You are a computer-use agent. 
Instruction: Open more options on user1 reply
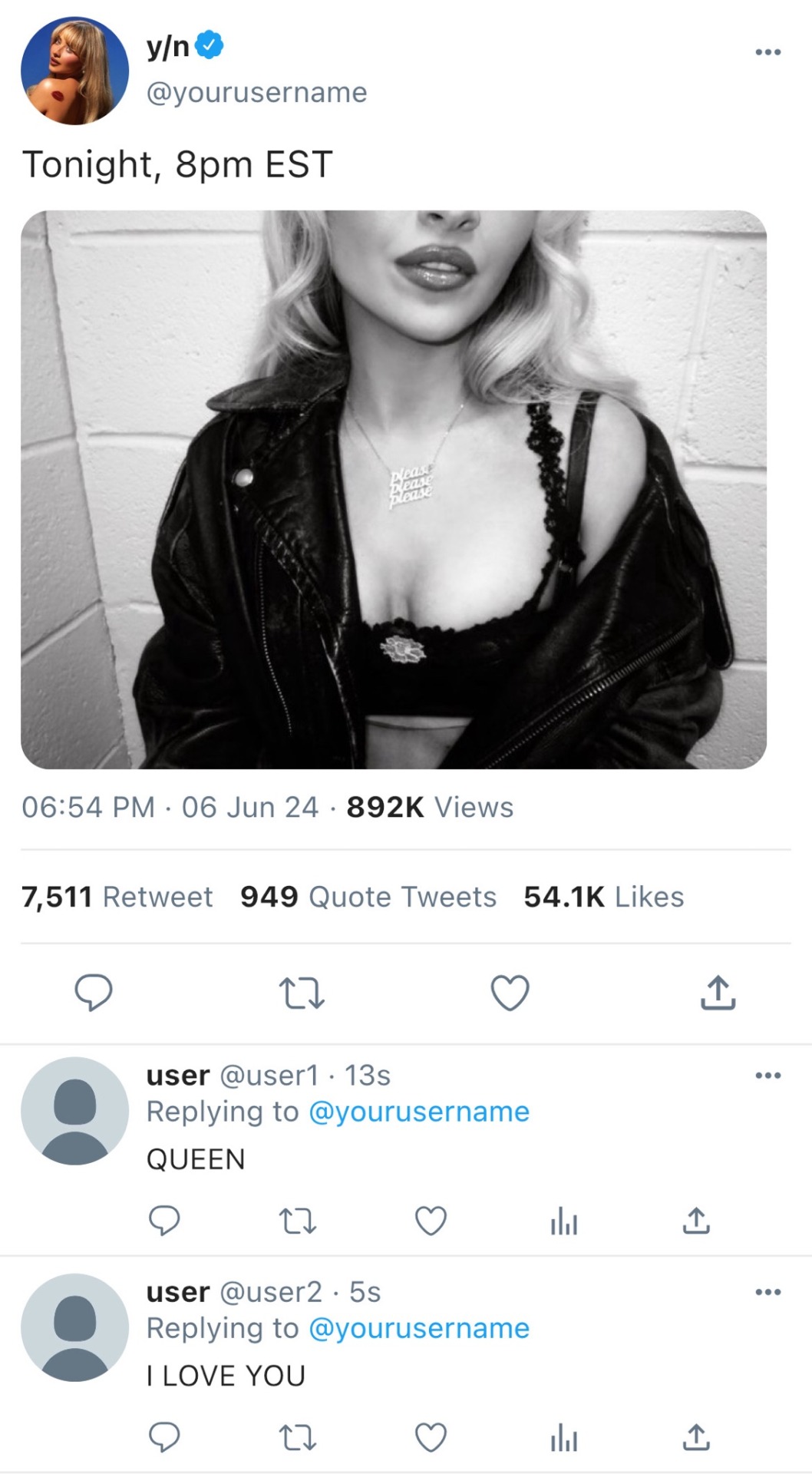point(767,1076)
